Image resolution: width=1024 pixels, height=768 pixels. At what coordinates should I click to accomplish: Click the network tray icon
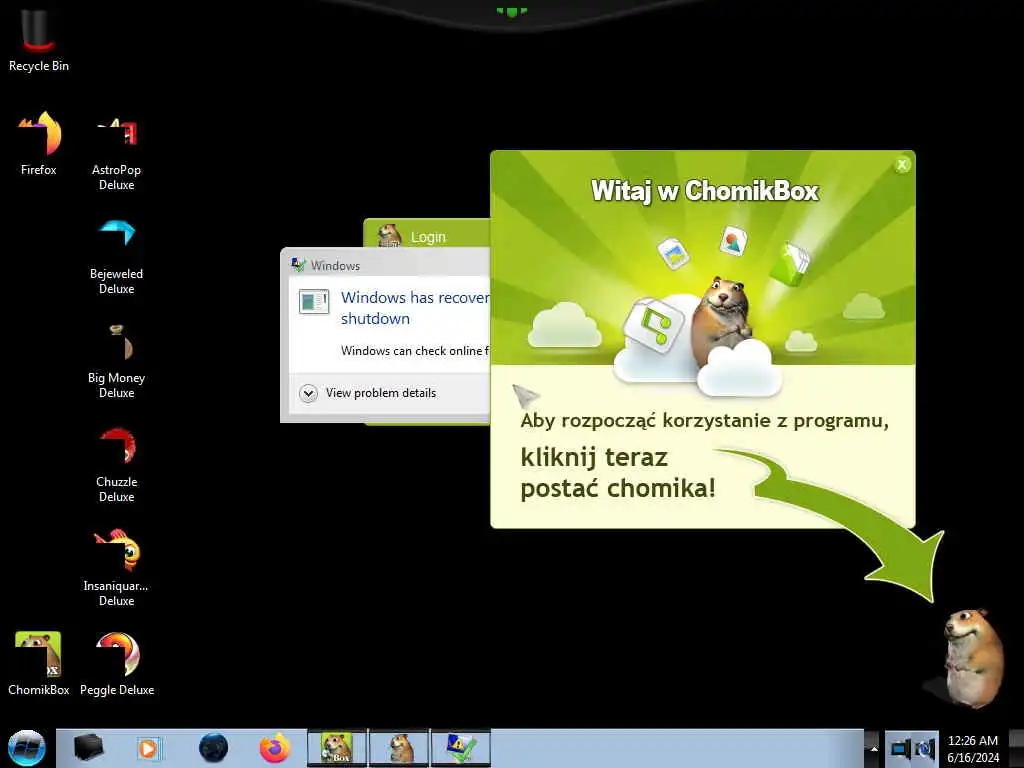(901, 748)
